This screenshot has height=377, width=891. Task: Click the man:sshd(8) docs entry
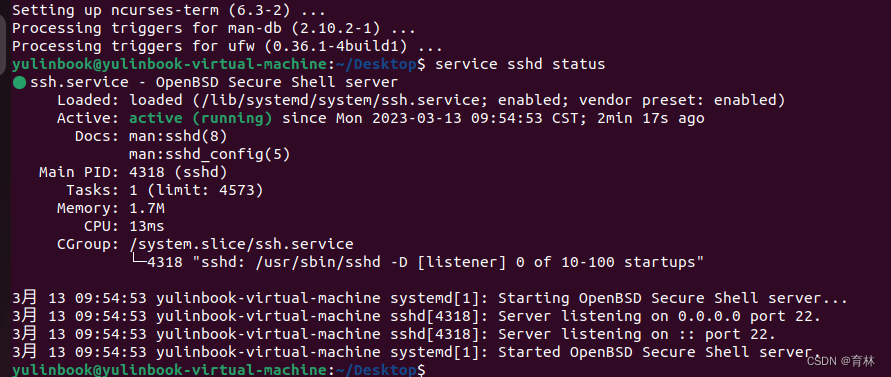178,136
